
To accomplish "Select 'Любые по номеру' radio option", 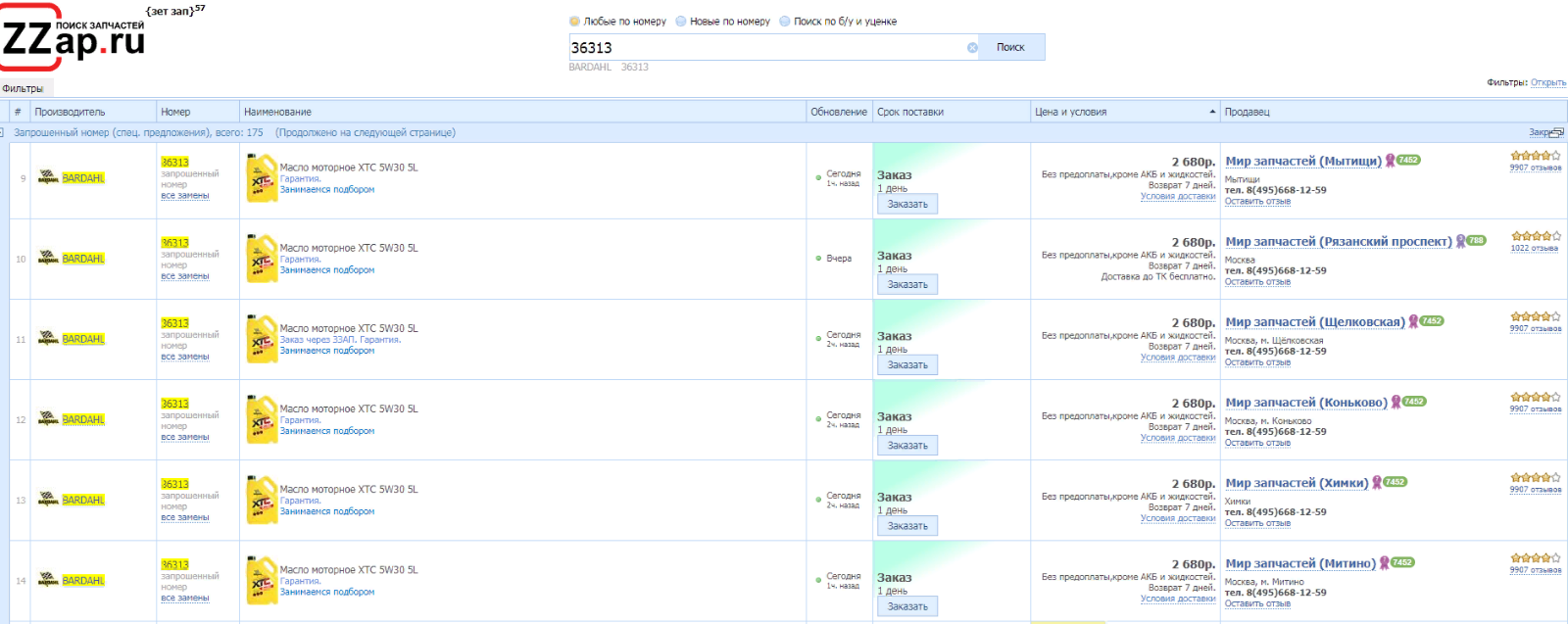I will click(x=574, y=21).
